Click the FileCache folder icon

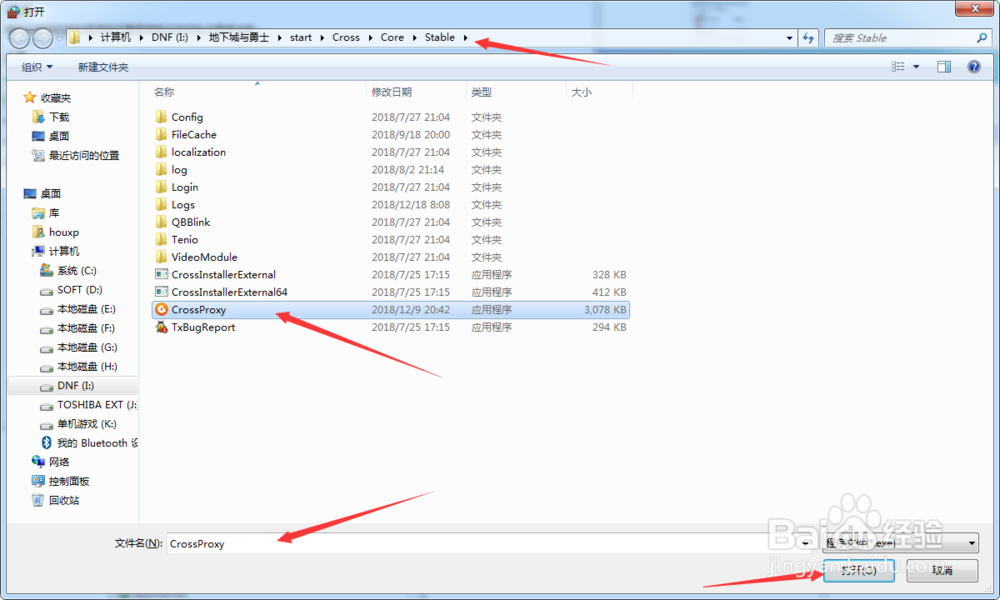tap(161, 135)
